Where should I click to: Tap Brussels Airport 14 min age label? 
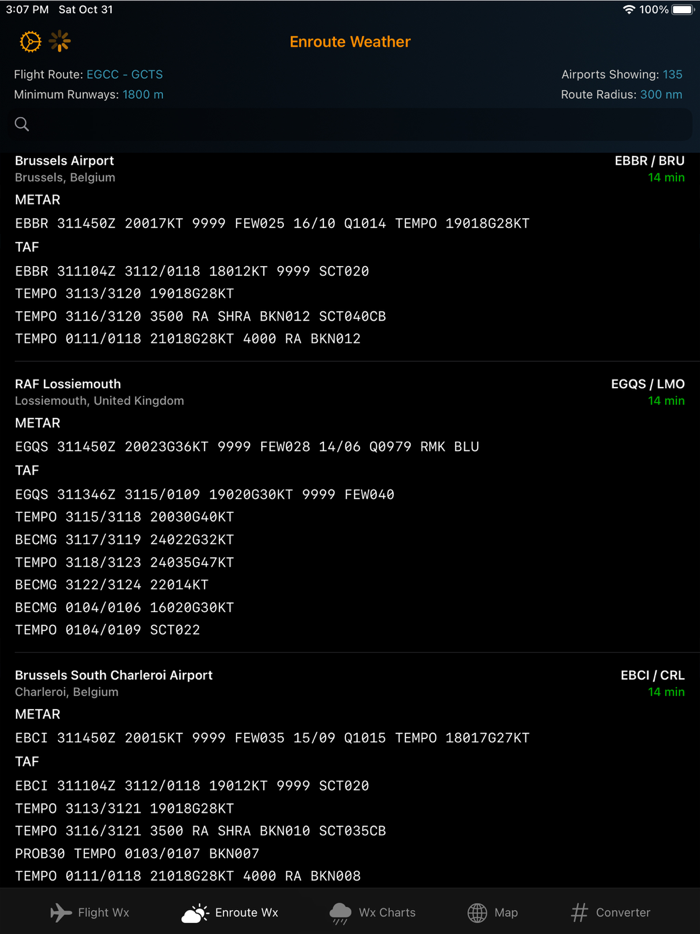[666, 177]
